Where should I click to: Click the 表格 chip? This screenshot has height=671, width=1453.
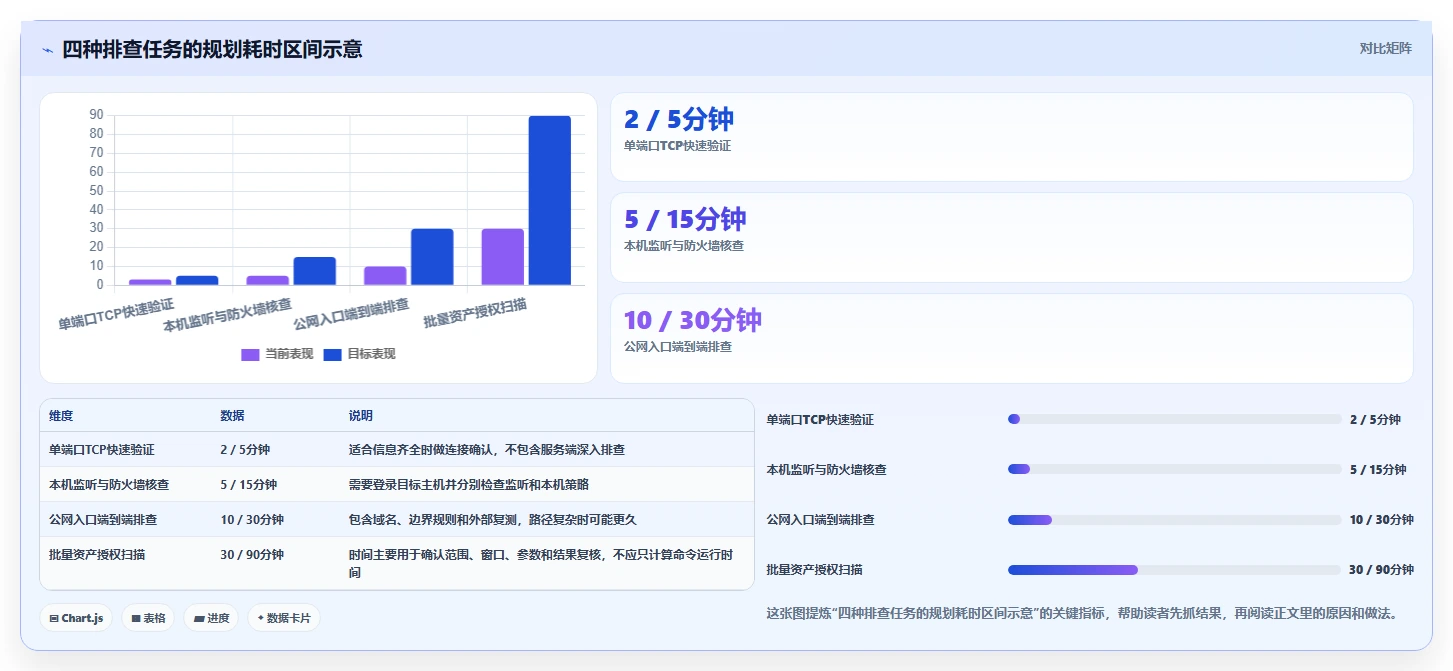(x=148, y=618)
